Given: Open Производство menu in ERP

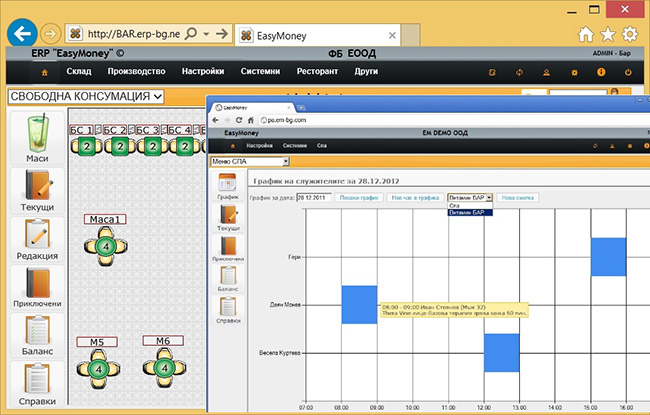Looking at the screenshot, I should click(136, 71).
